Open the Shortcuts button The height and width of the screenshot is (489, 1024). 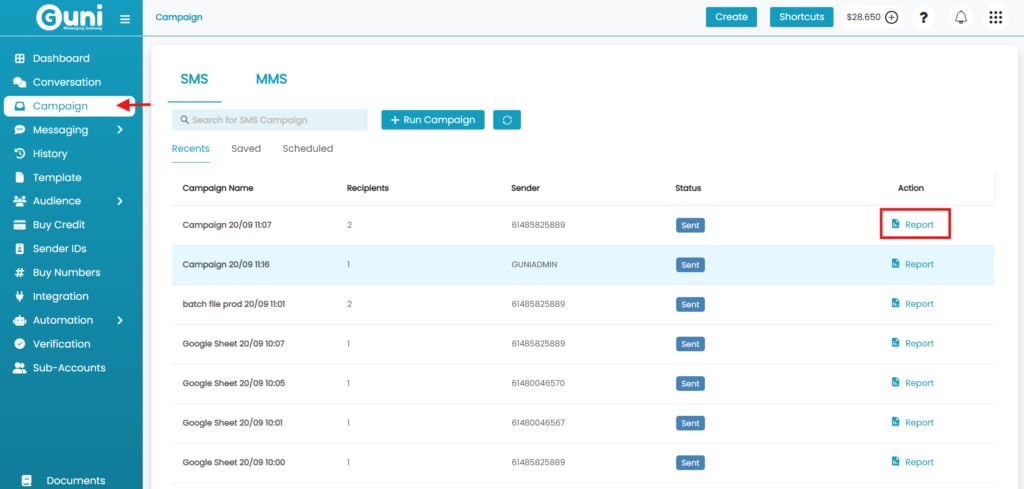pos(801,17)
